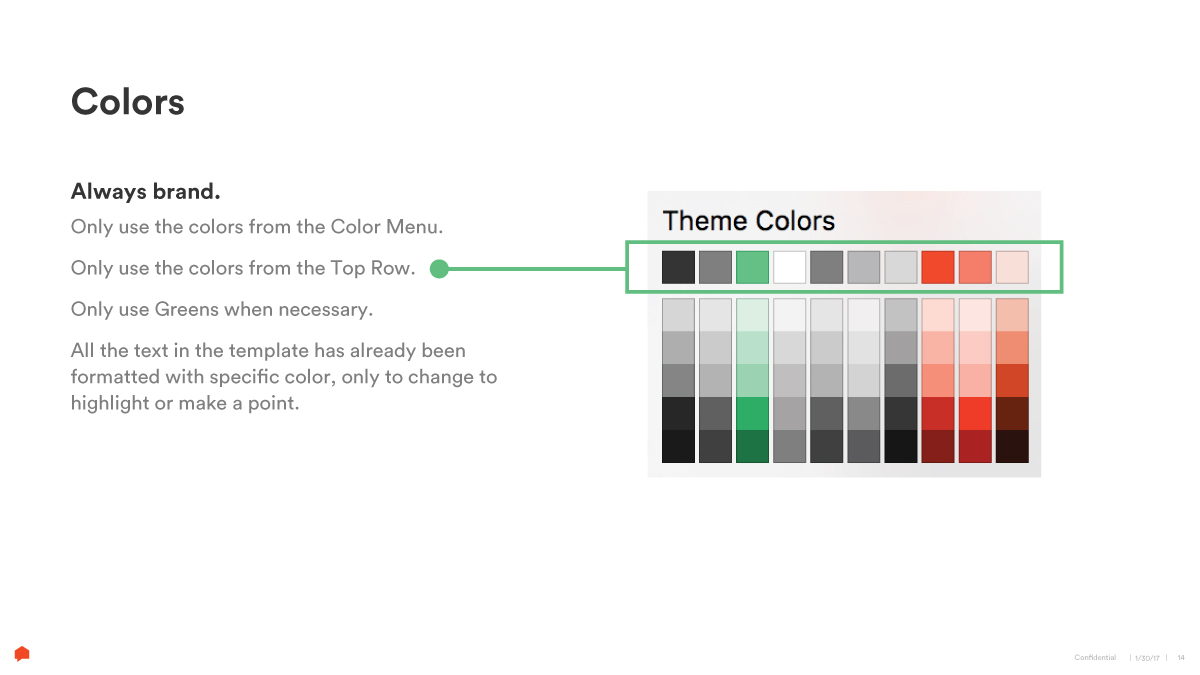The height and width of the screenshot is (675, 1200).
Task: Click the "Only use Greens when necessary" line
Action: (222, 309)
